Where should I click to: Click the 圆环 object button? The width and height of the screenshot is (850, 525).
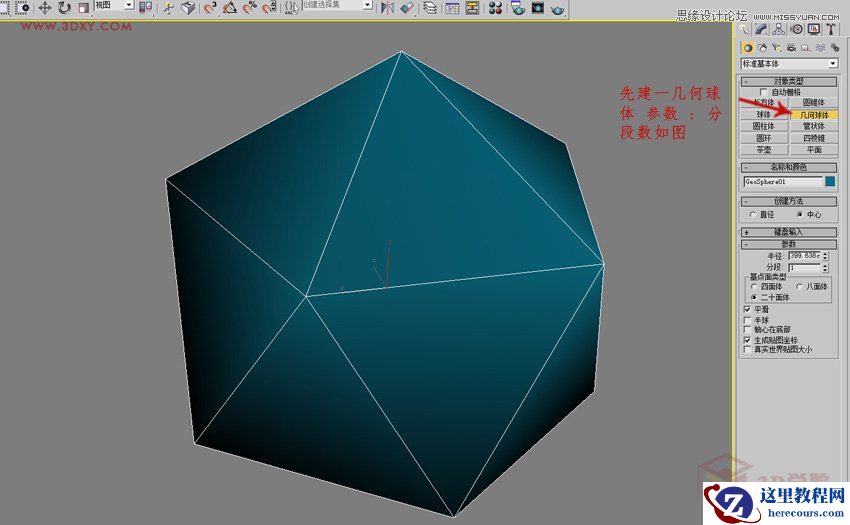coord(764,138)
